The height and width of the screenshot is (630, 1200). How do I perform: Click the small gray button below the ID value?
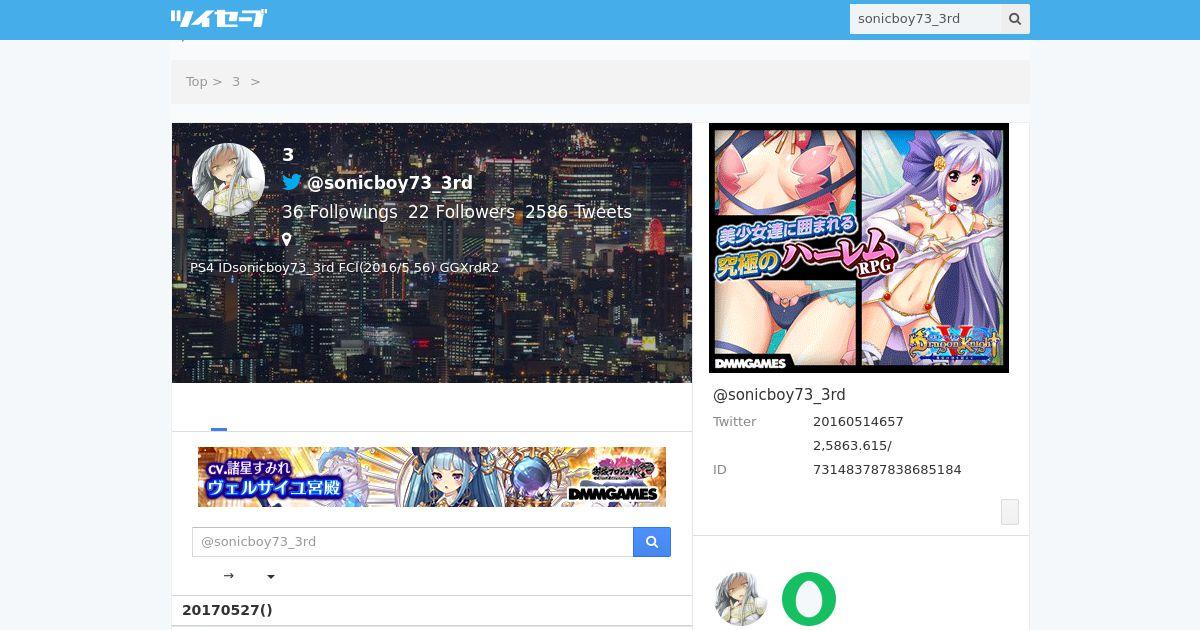tap(1010, 512)
